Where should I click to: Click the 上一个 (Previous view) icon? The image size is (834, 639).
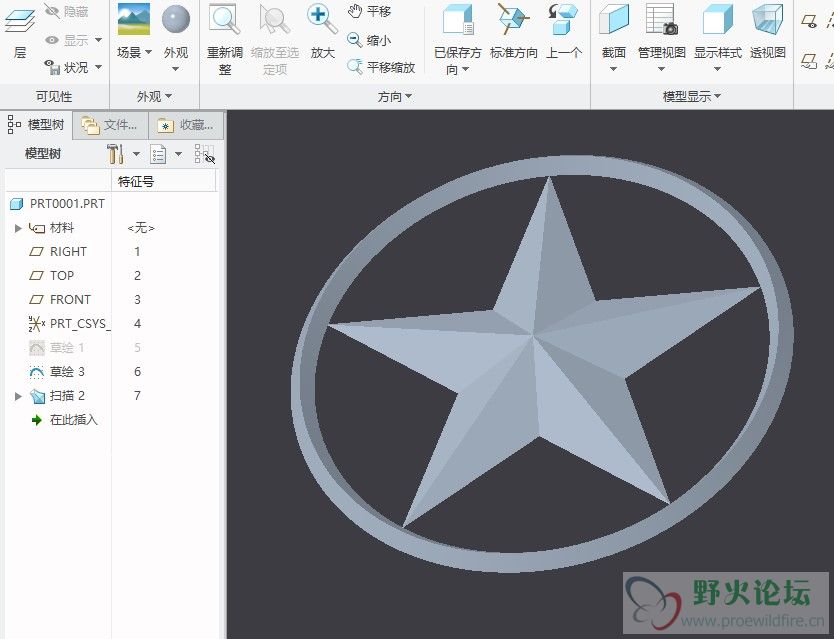[x=563, y=20]
